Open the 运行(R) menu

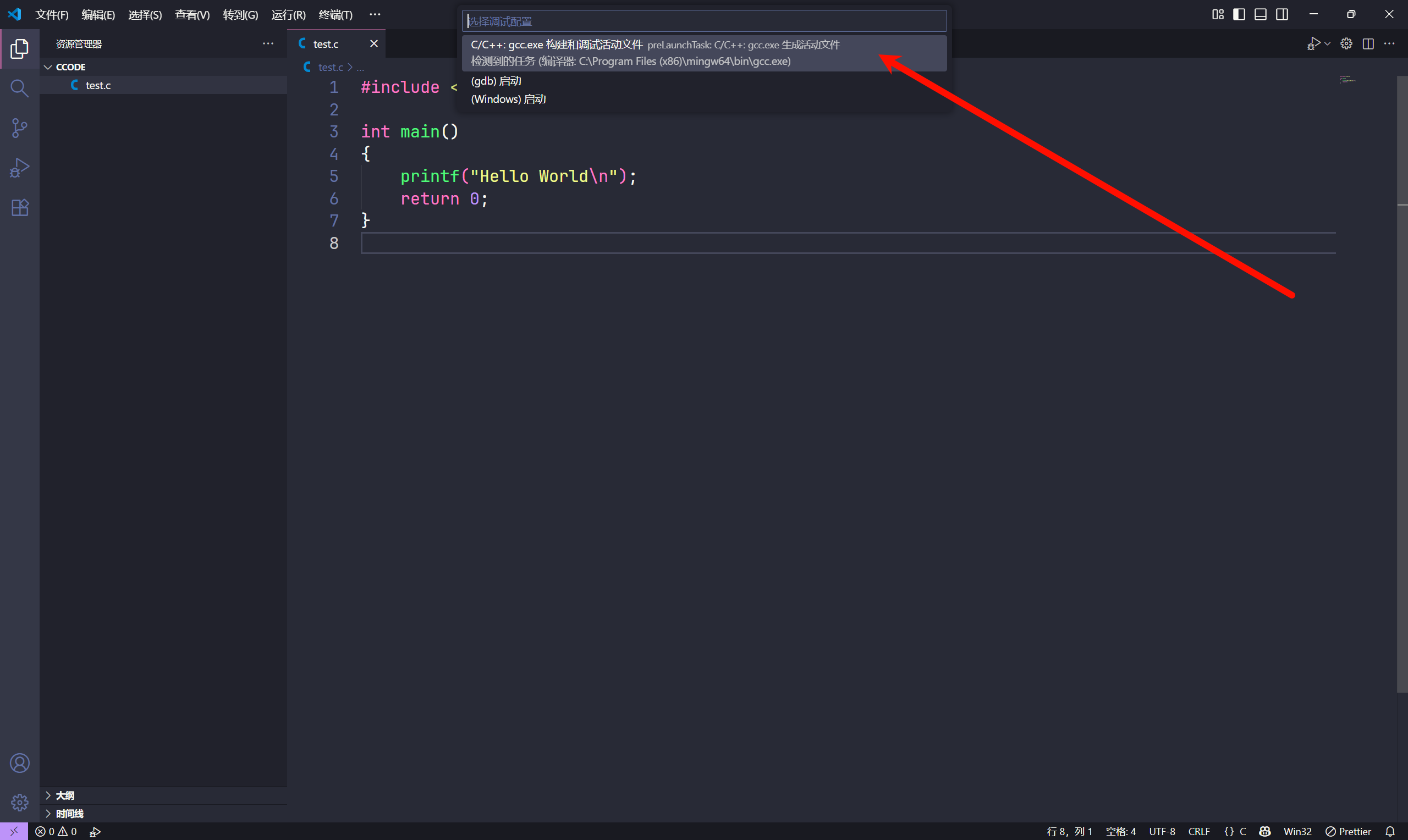click(288, 15)
